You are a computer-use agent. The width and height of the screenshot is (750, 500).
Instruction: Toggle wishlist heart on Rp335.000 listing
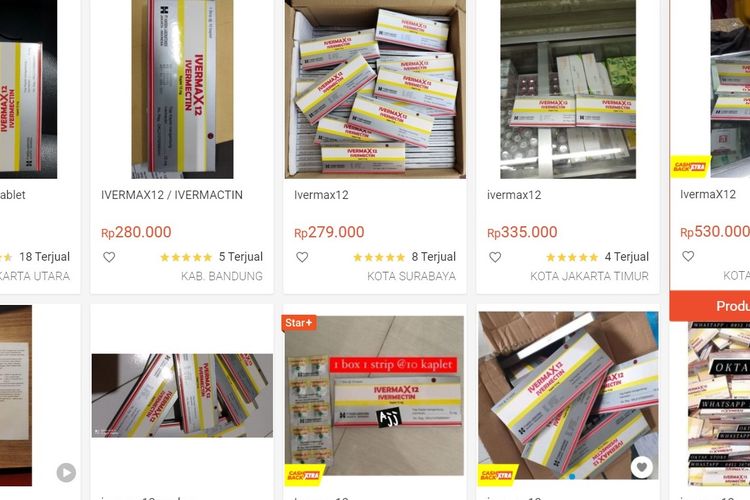click(x=495, y=257)
